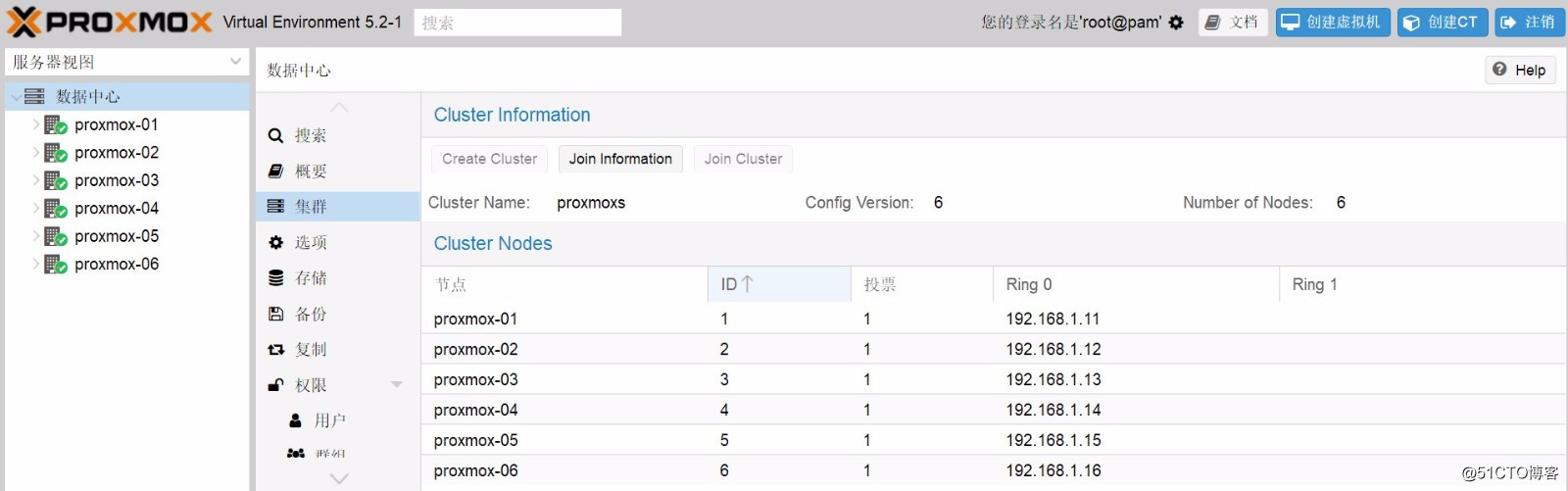Open the 选项 options menu item
The height and width of the screenshot is (491, 1568).
(338, 242)
